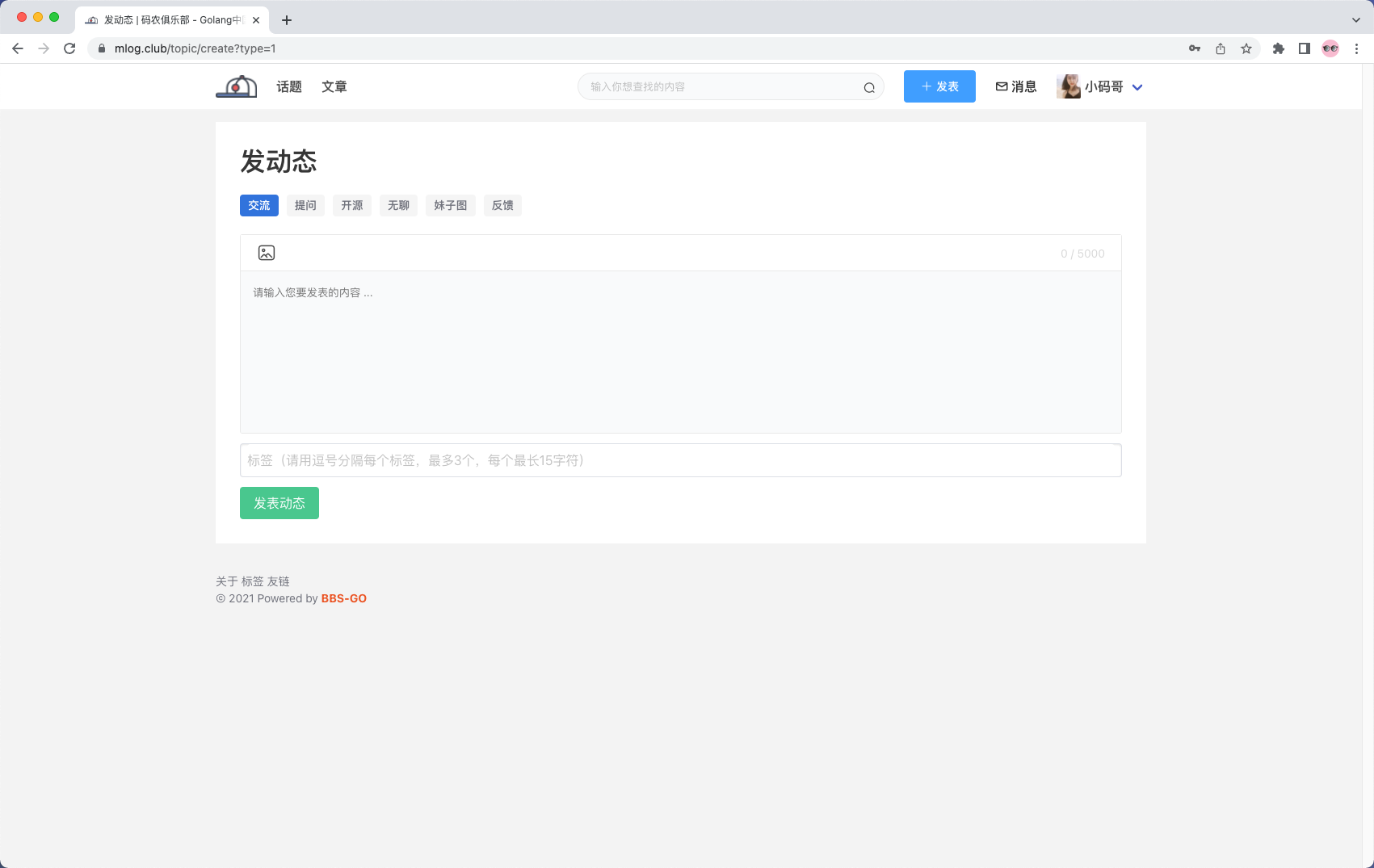Screen dimensions: 1374x868
Task: Click the bookmark star in the address bar
Action: click(1246, 48)
